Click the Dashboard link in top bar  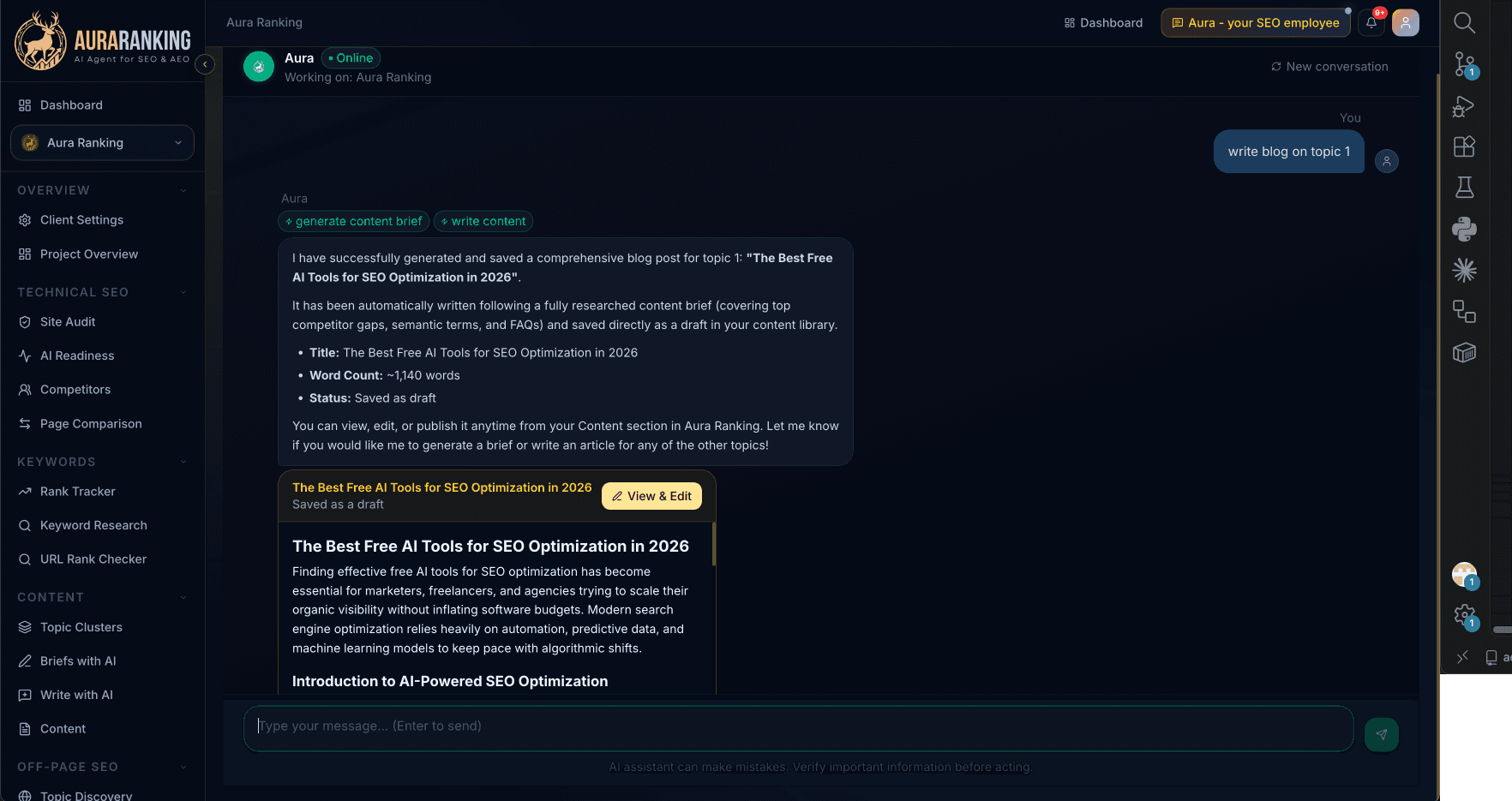click(1103, 23)
